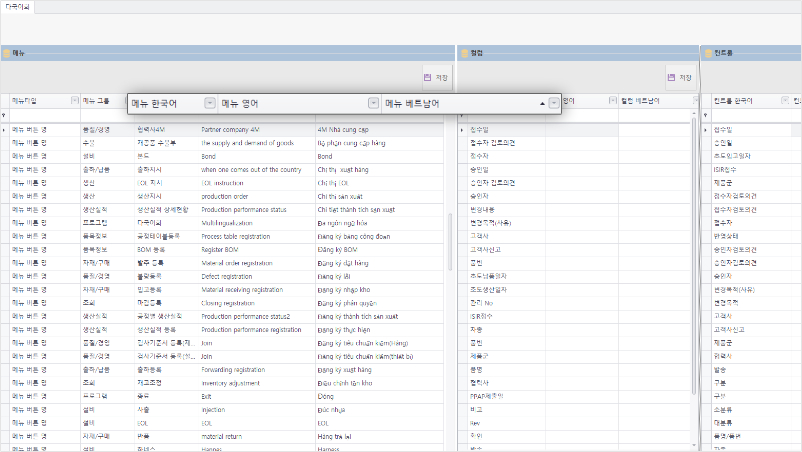
Task: Click scroll-down arrow of middle grid scrollbar
Action: coord(694,446)
